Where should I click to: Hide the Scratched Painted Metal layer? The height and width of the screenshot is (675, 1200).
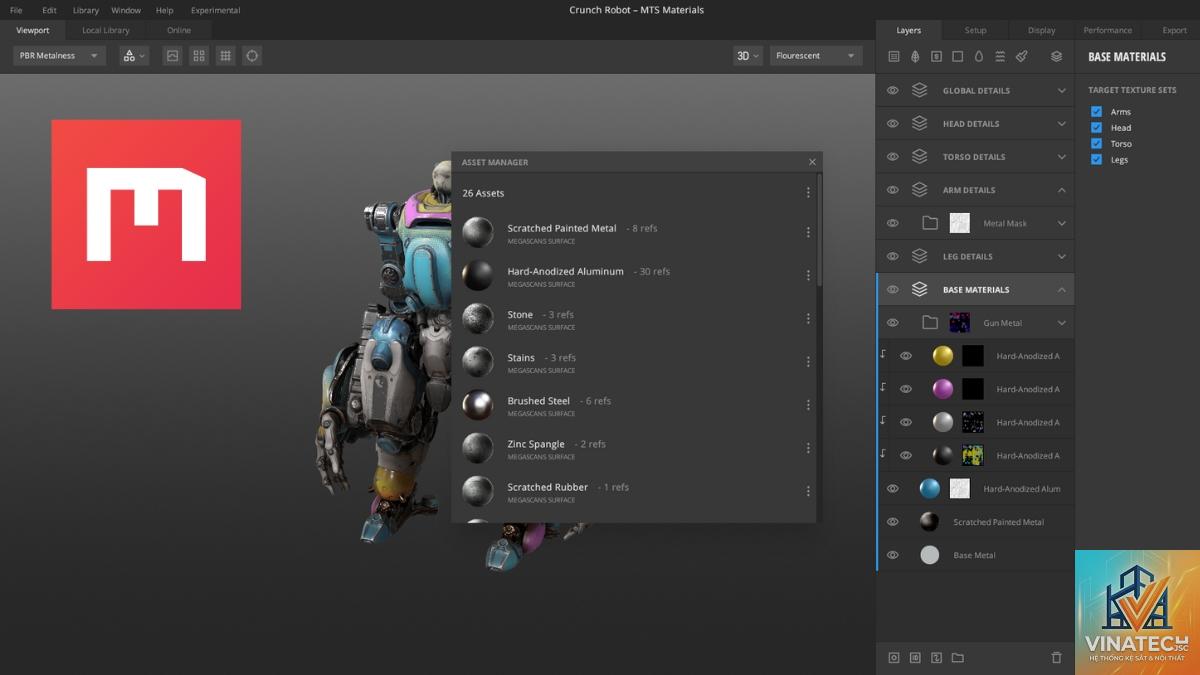click(x=893, y=522)
